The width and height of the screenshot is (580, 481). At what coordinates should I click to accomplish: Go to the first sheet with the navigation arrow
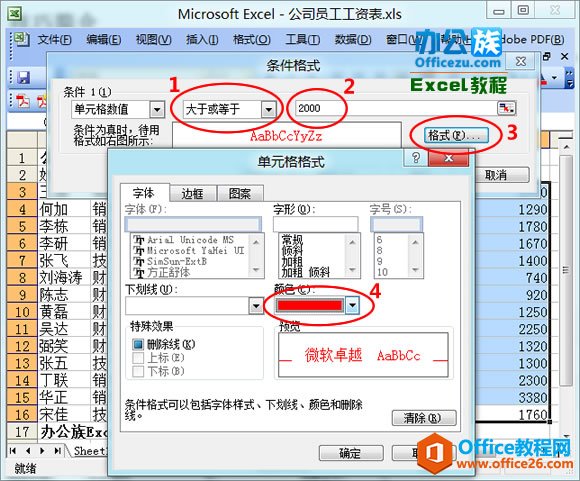point(13,451)
